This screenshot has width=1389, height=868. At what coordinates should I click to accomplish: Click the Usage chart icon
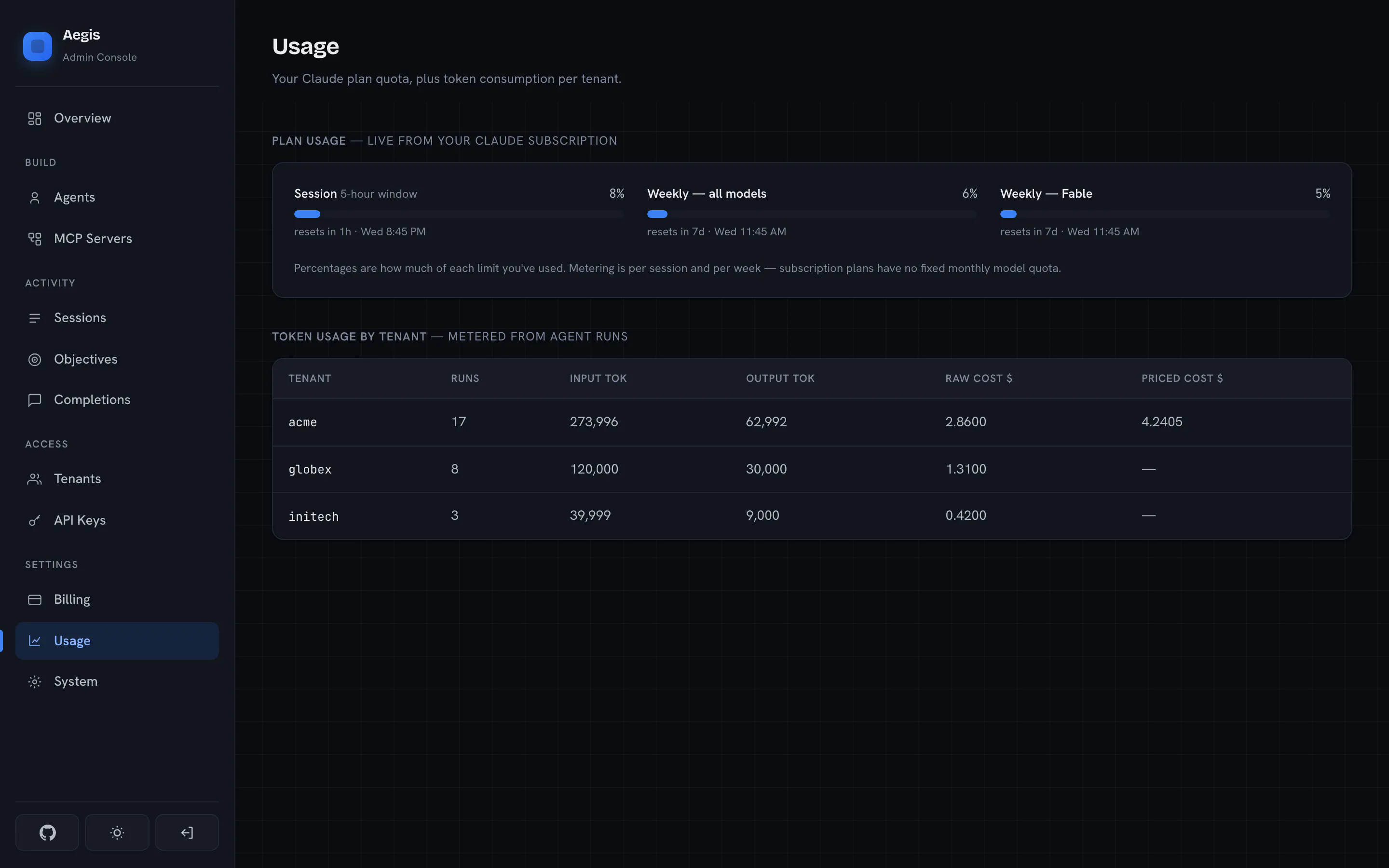coord(34,641)
